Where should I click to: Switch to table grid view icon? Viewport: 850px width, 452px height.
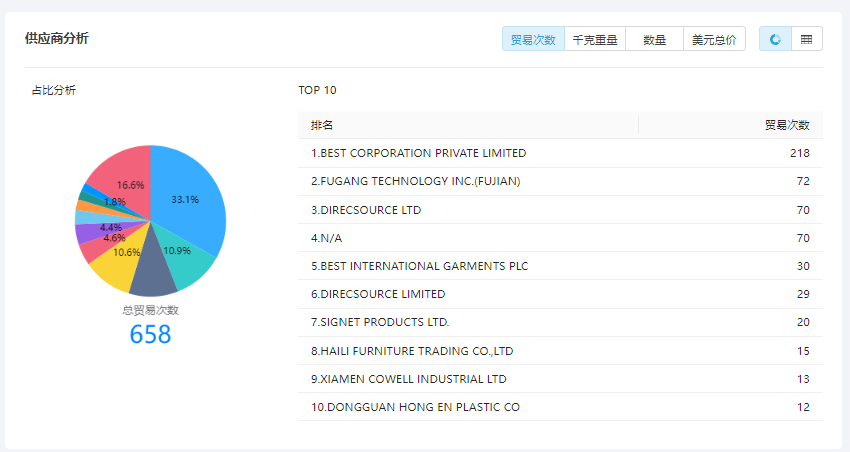tap(806, 40)
